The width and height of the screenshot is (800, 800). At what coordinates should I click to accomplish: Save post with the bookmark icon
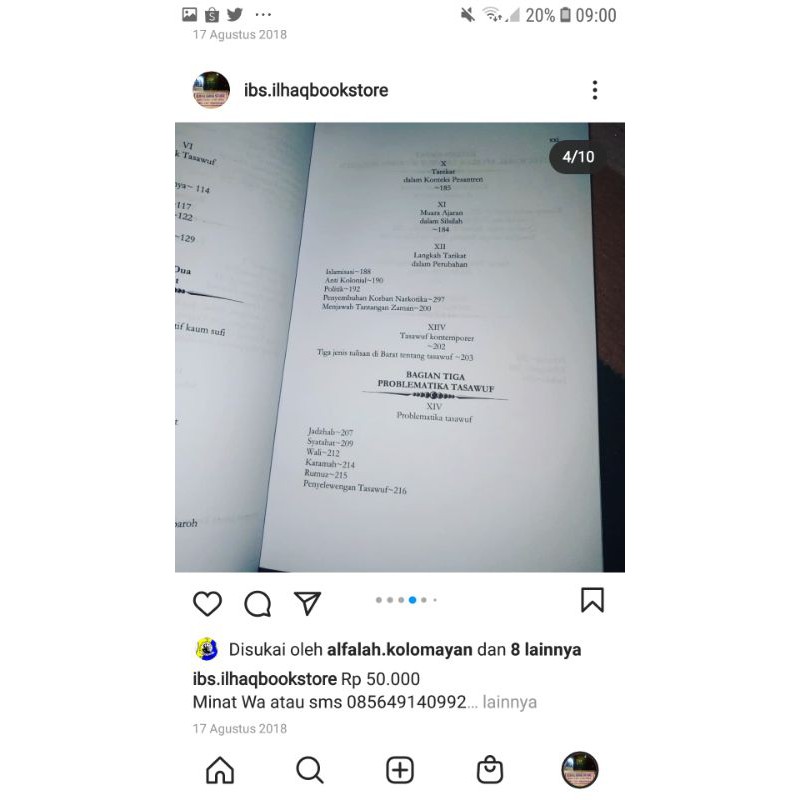[592, 600]
